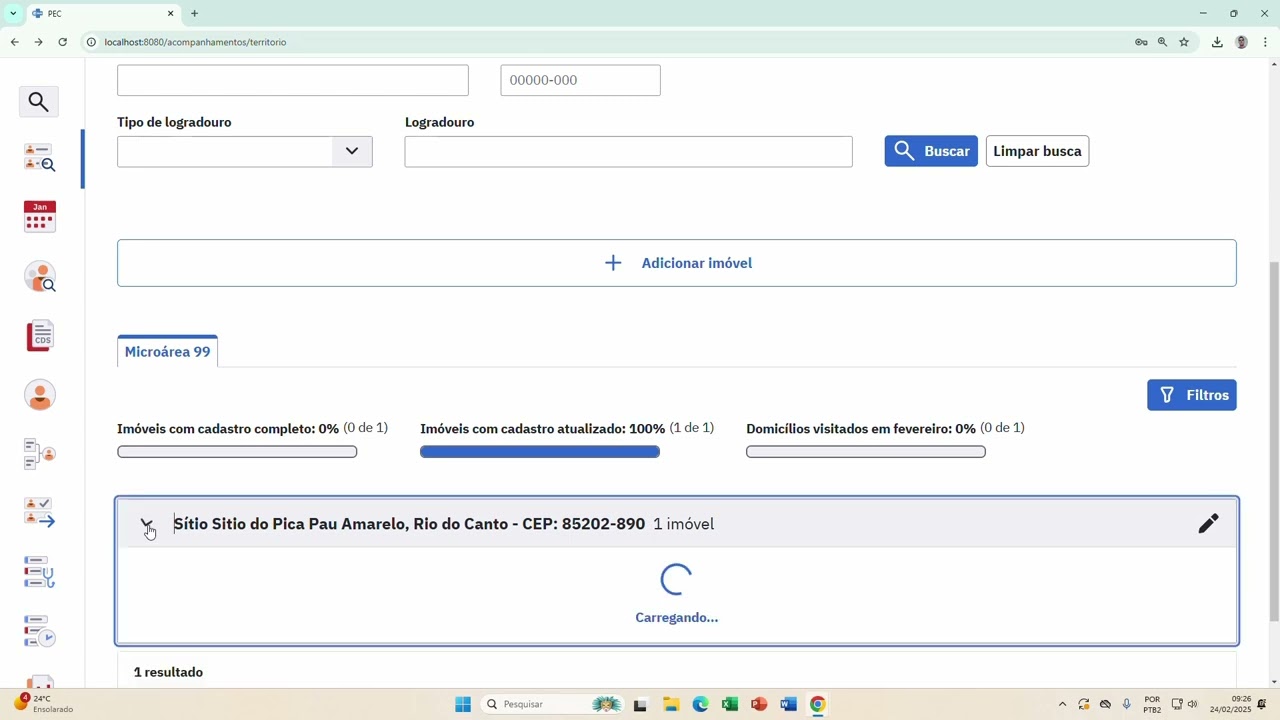Select the Microárea 99 tab
The width and height of the screenshot is (1280, 720).
[x=167, y=352]
